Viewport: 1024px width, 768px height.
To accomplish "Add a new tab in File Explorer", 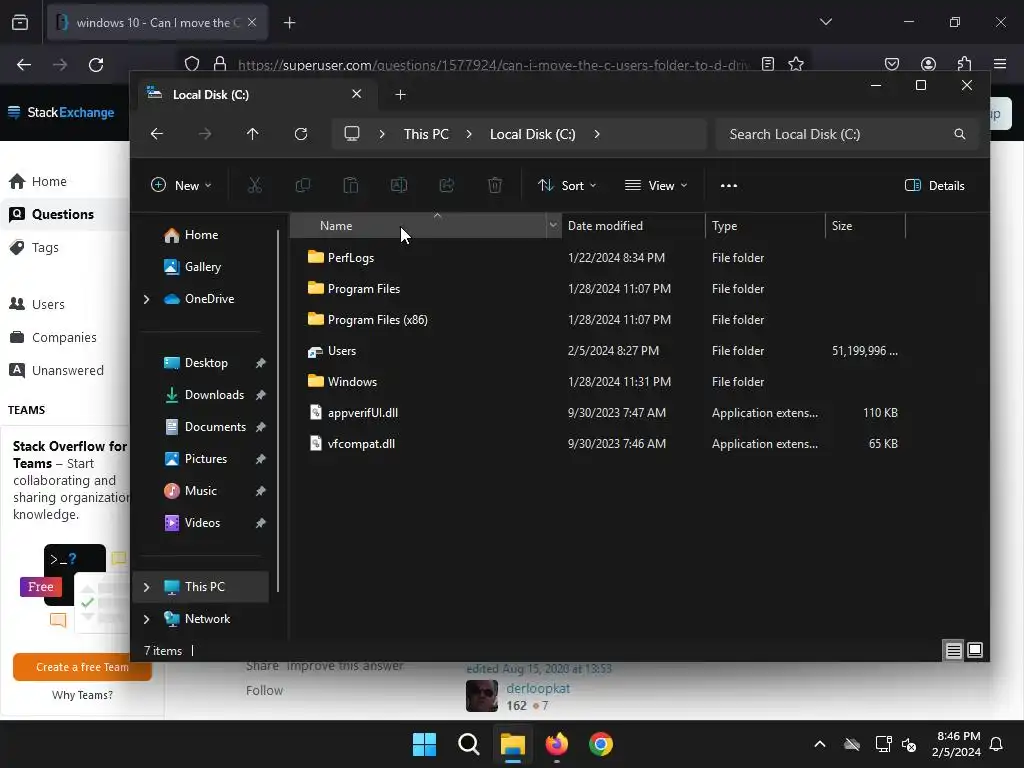I will (400, 95).
